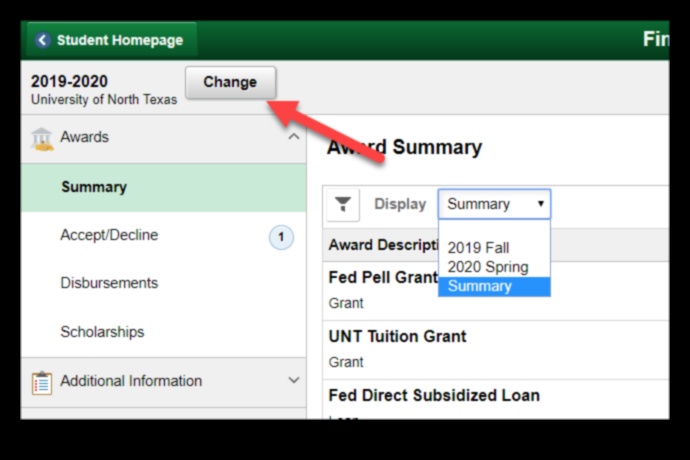The height and width of the screenshot is (460, 690).
Task: Open Additional Information menu heading
Action: 131,381
